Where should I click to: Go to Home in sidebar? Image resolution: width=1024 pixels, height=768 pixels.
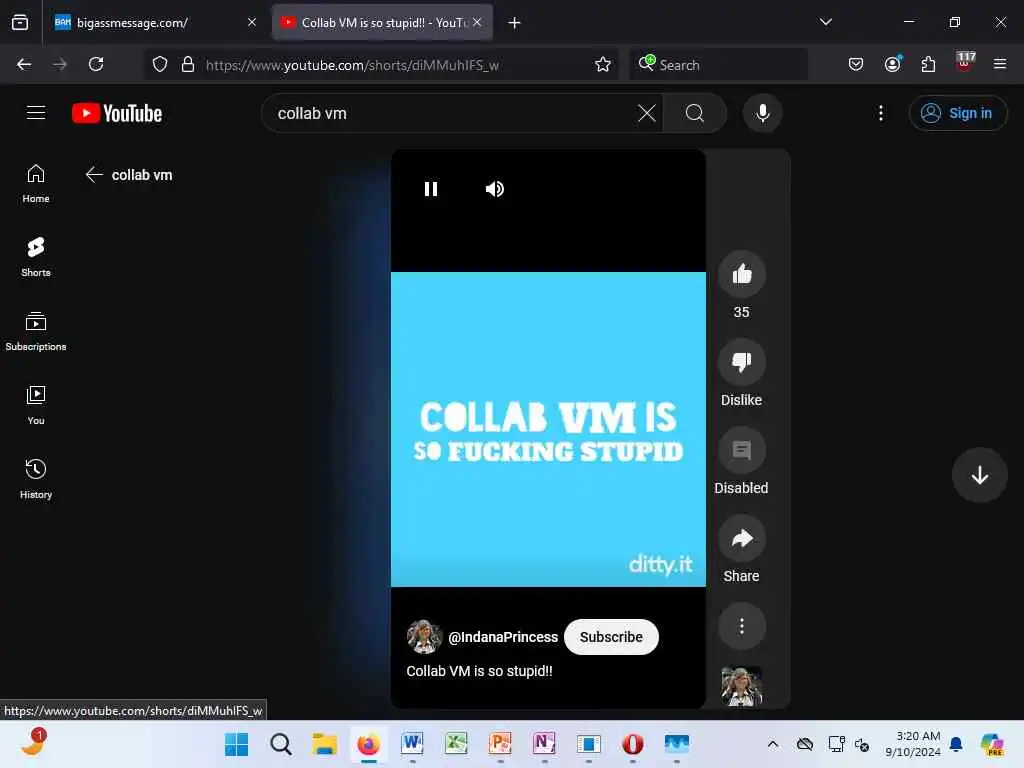36,184
